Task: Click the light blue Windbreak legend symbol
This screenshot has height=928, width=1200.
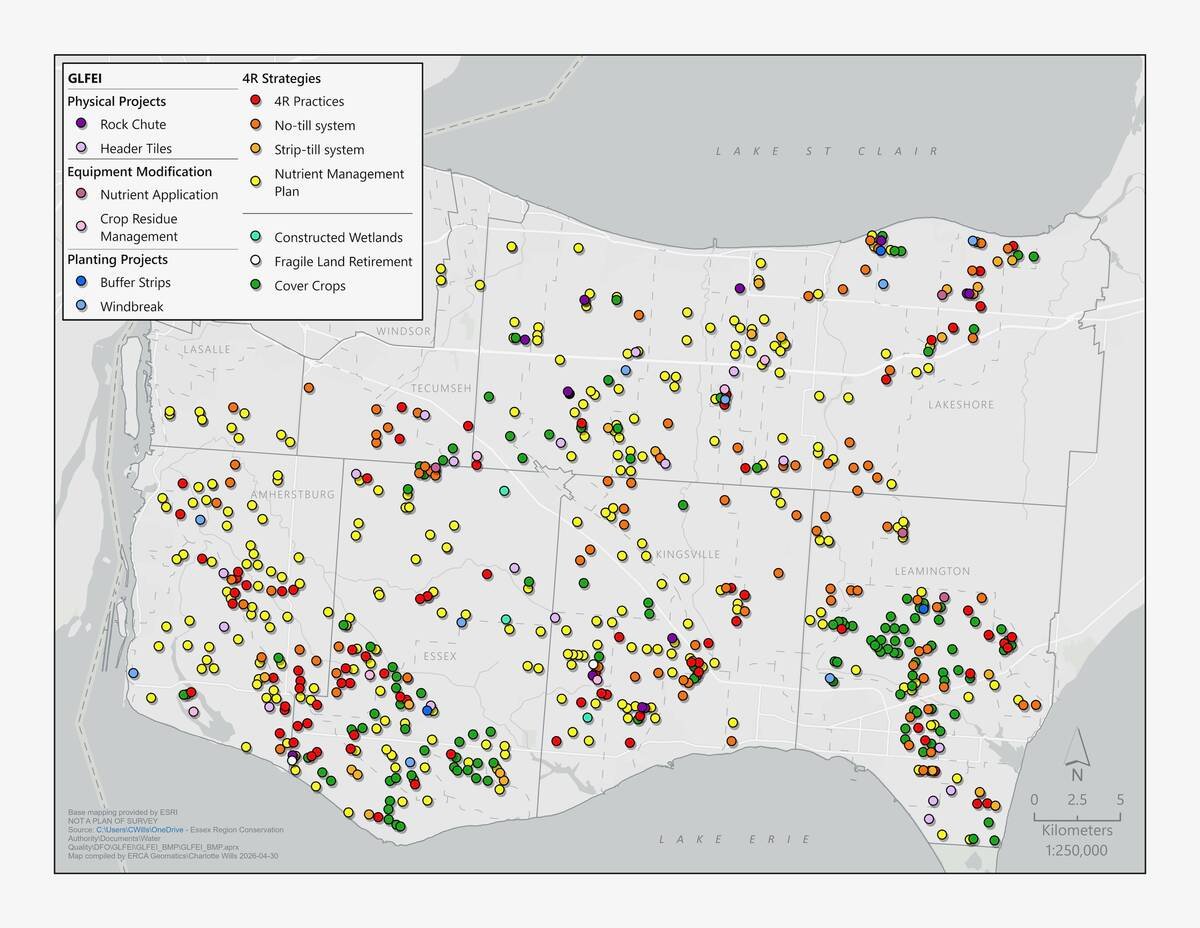Action: tap(82, 306)
